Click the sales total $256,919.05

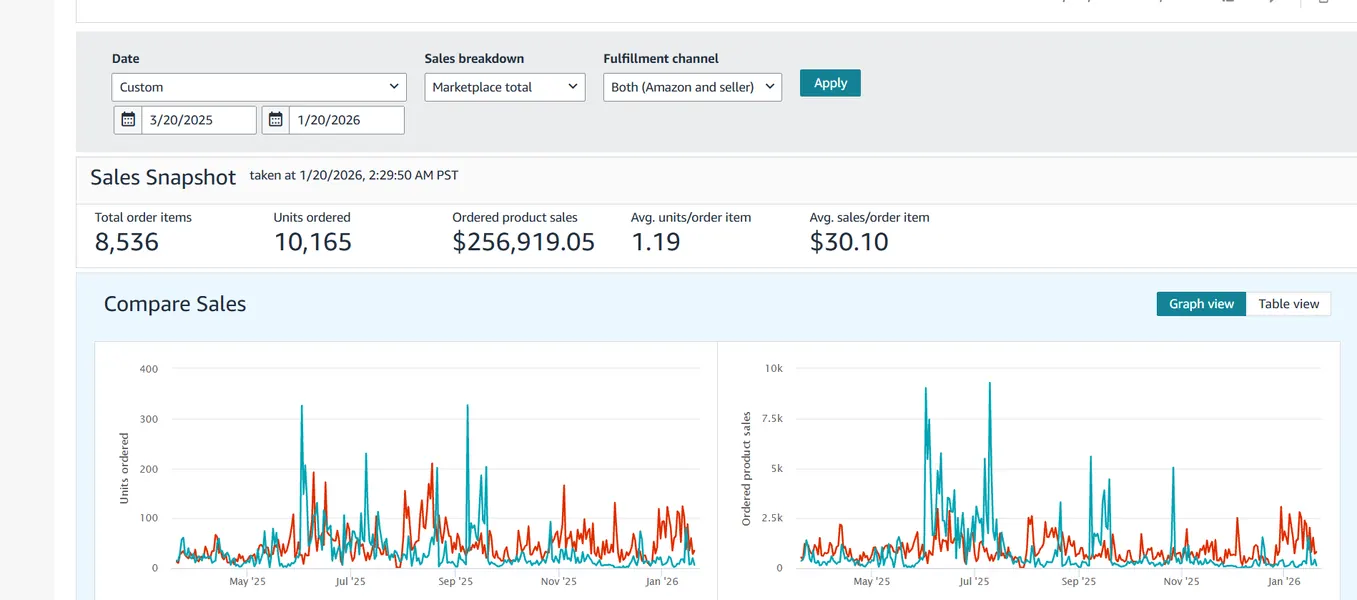[x=524, y=242]
